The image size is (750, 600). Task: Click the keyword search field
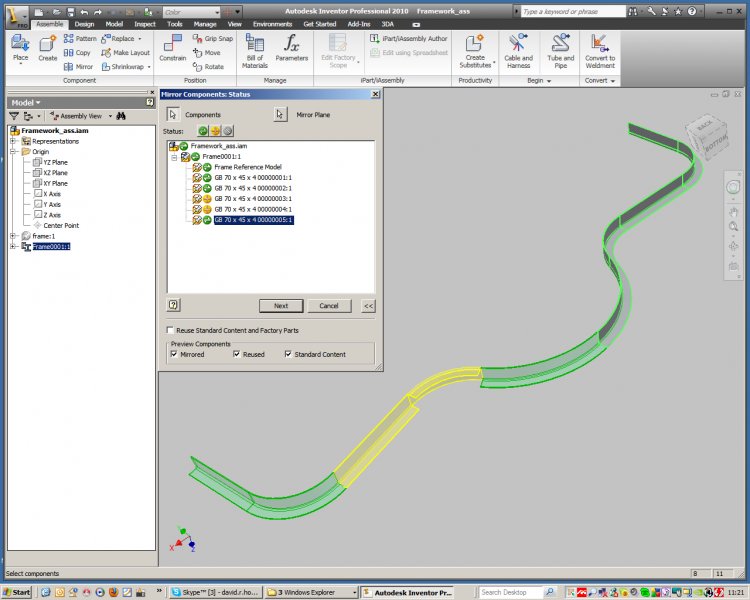pos(572,11)
